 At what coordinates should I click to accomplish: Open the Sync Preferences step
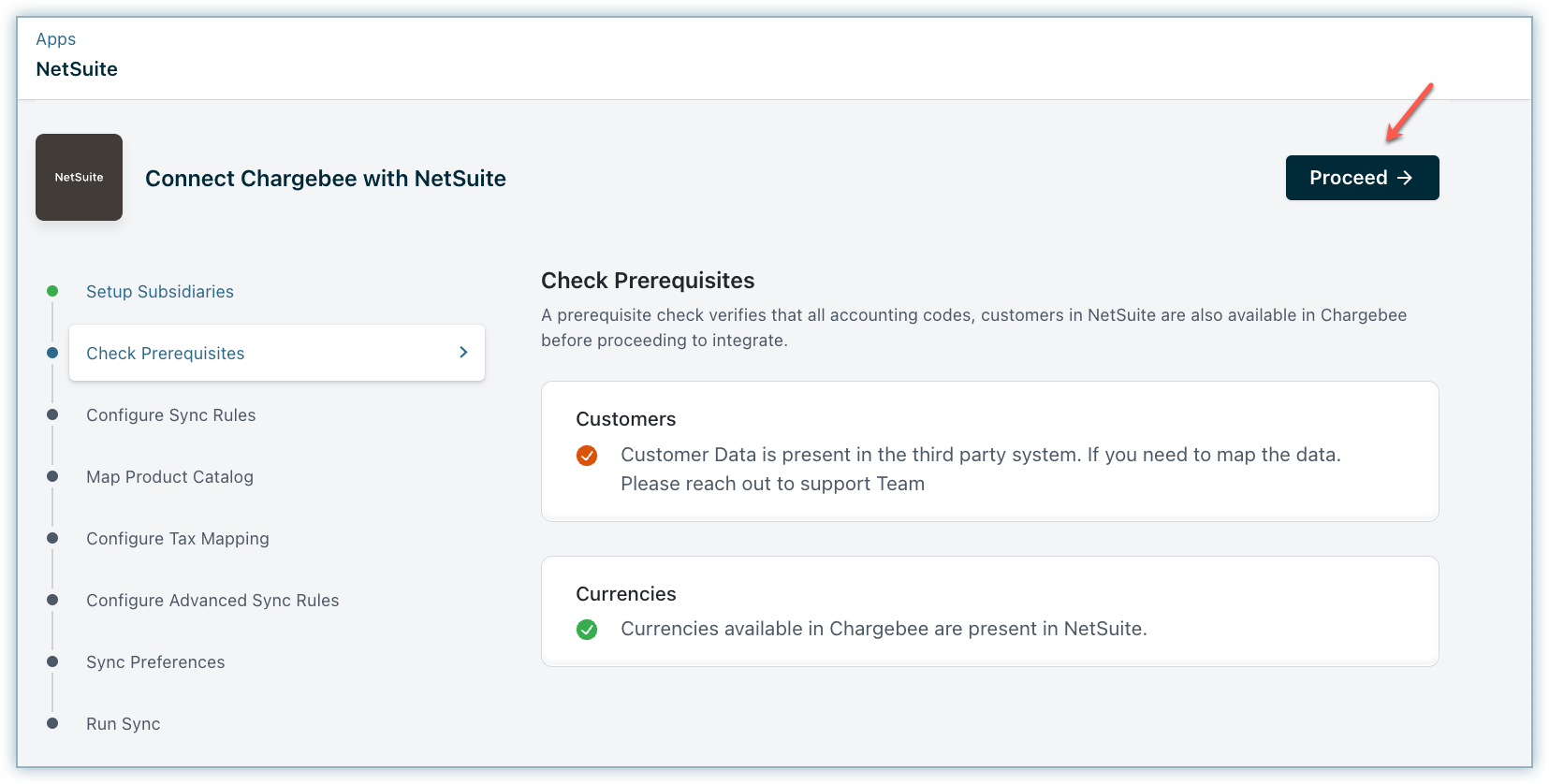click(x=155, y=662)
